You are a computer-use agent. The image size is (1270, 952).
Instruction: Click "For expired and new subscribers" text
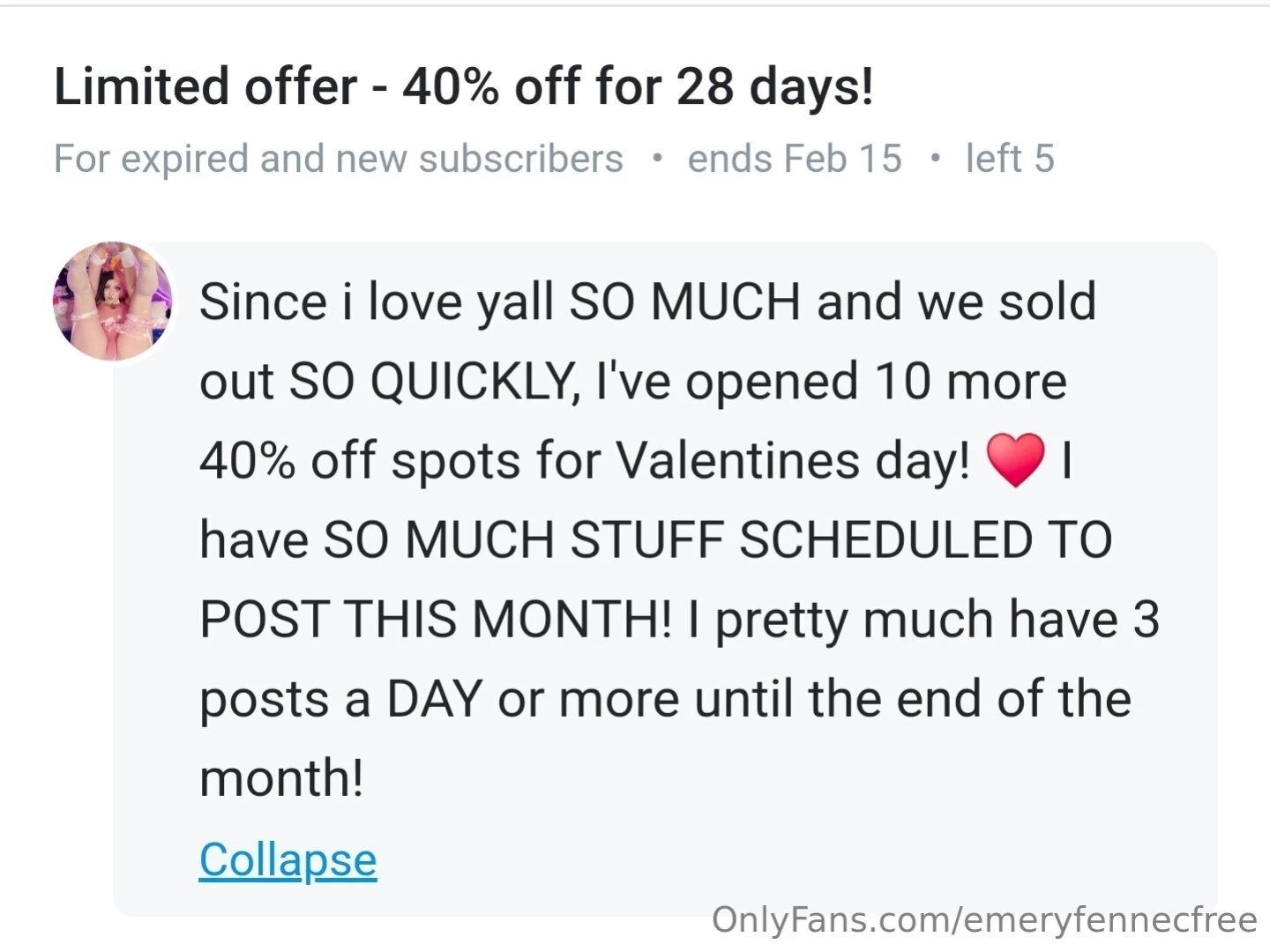point(338,159)
